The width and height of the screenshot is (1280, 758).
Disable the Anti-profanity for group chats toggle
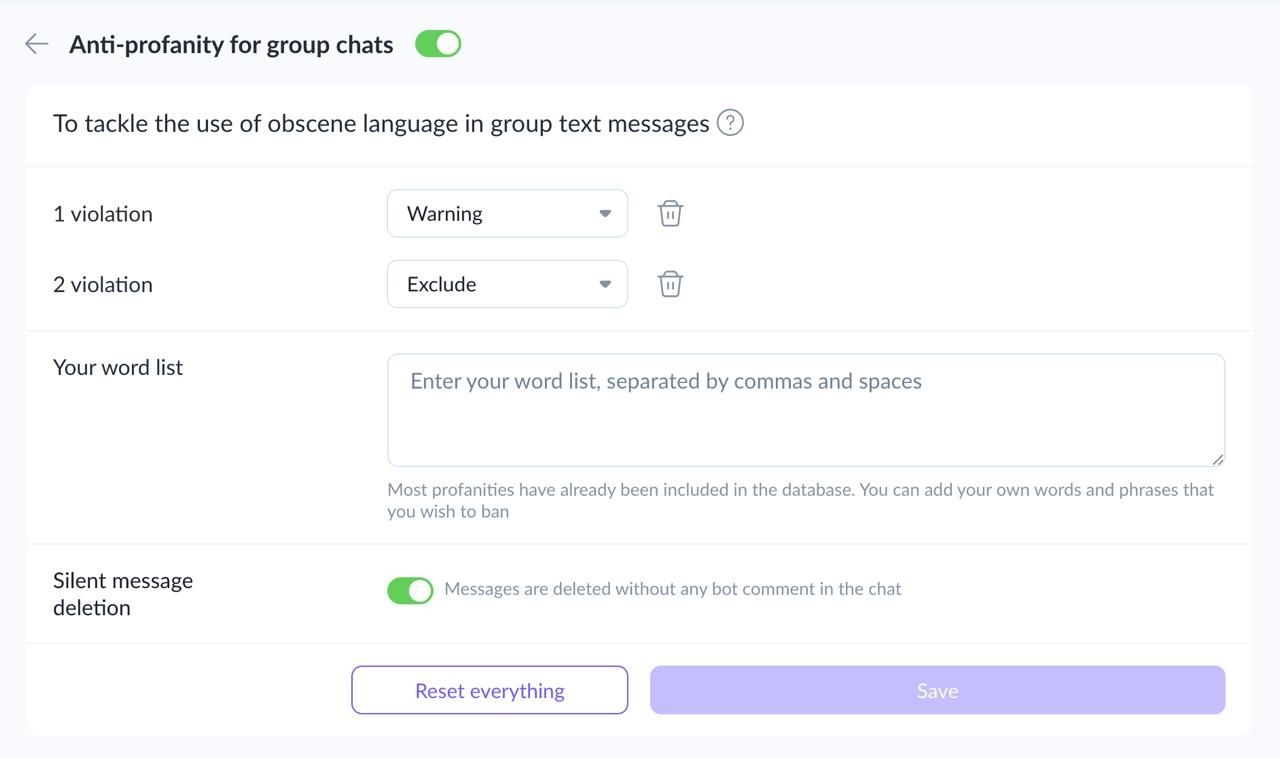tap(438, 44)
